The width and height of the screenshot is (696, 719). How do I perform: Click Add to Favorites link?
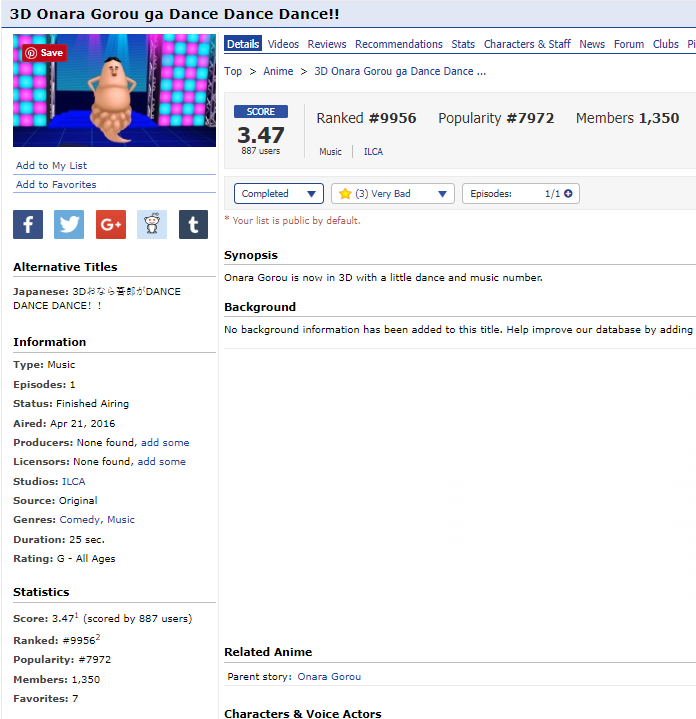(x=56, y=184)
